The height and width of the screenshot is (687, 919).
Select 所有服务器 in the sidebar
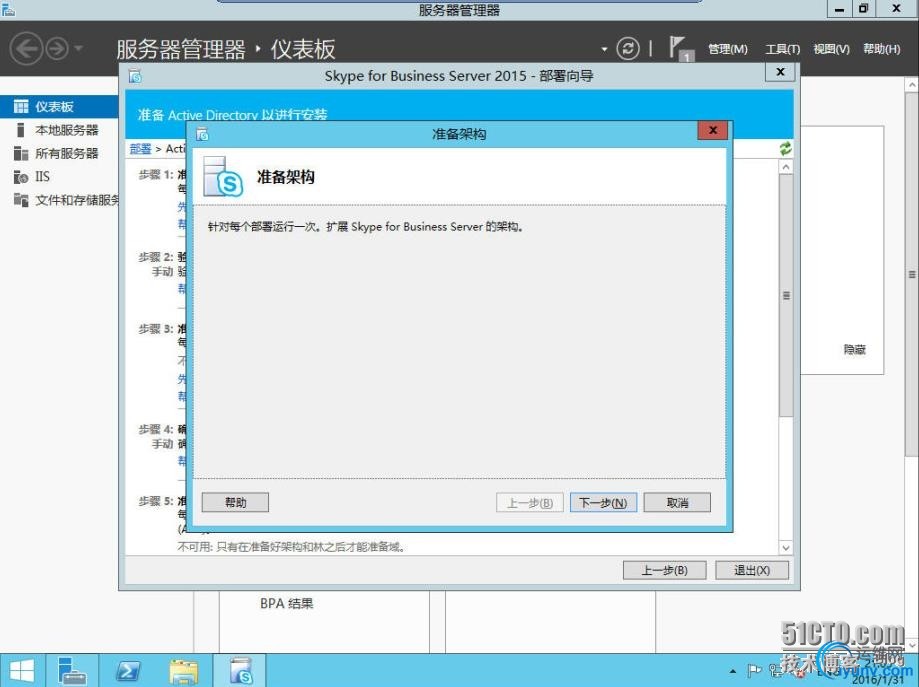click(x=59, y=154)
